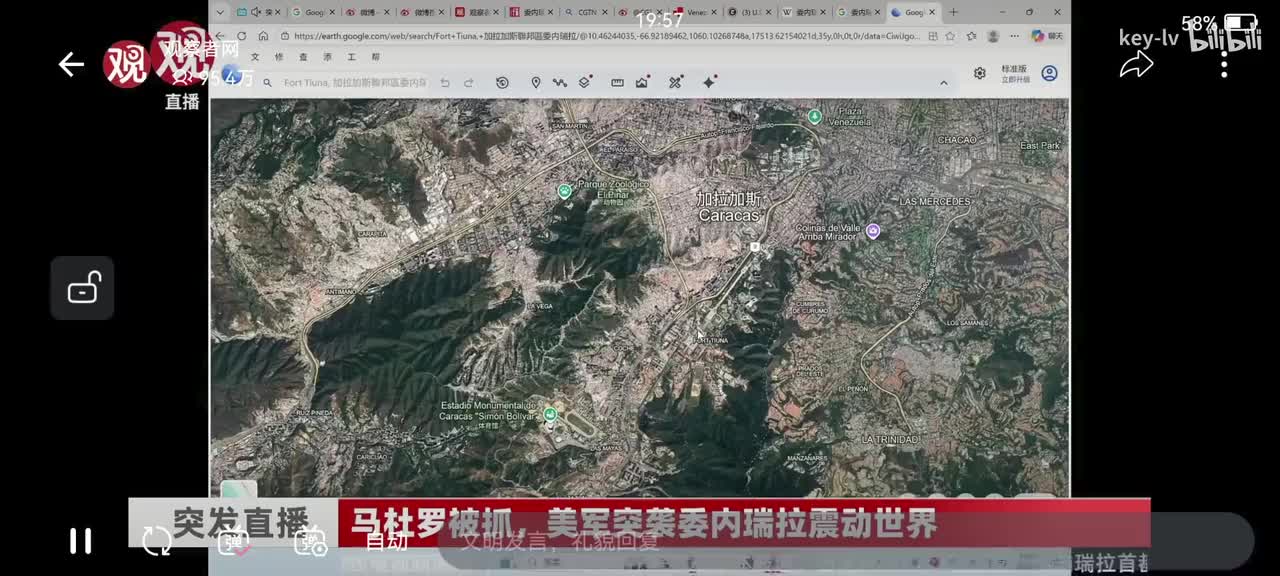This screenshot has width=1280, height=576.
Task: Open the danmaku settings icon
Action: coord(311,541)
